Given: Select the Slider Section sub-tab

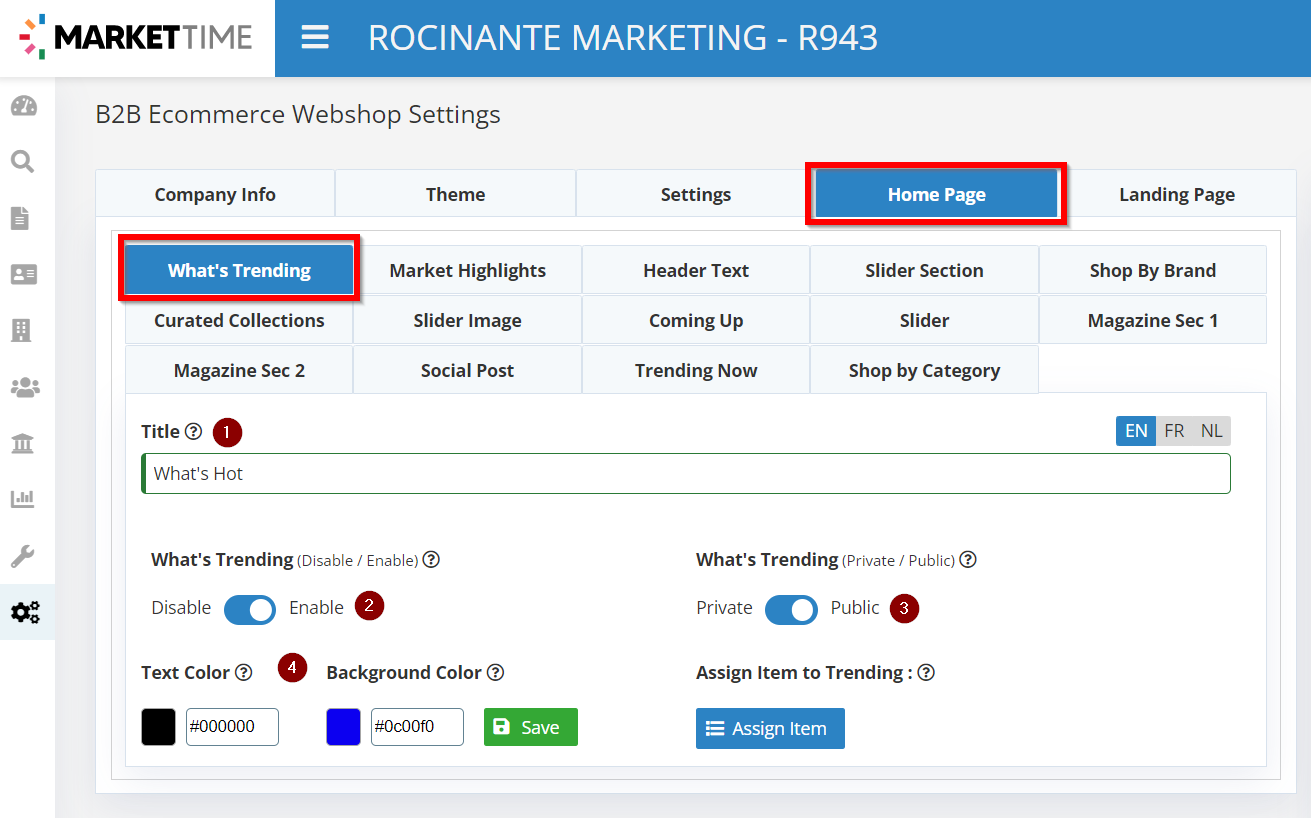Looking at the screenshot, I should pos(924,270).
